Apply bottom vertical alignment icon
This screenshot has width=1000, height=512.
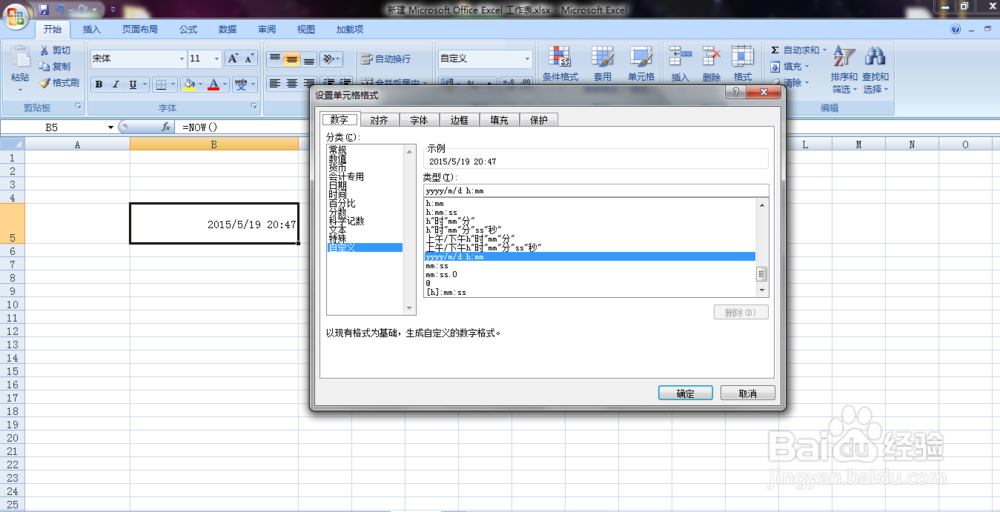point(309,59)
